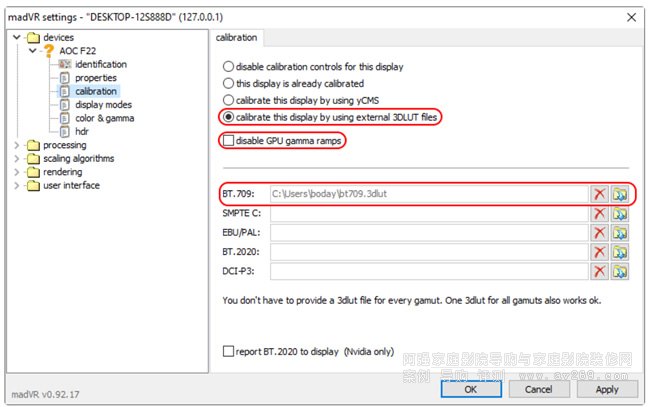Open the color & gamma page

(x=103, y=118)
